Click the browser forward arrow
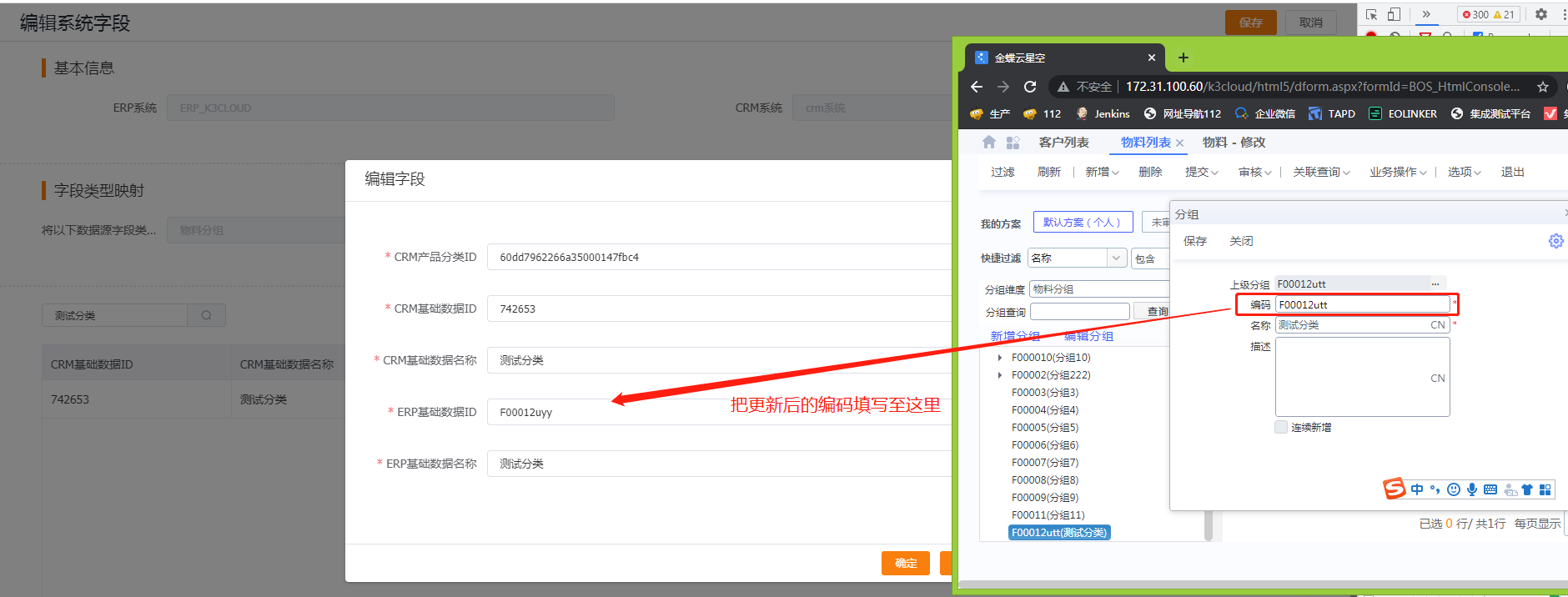 [1003, 87]
